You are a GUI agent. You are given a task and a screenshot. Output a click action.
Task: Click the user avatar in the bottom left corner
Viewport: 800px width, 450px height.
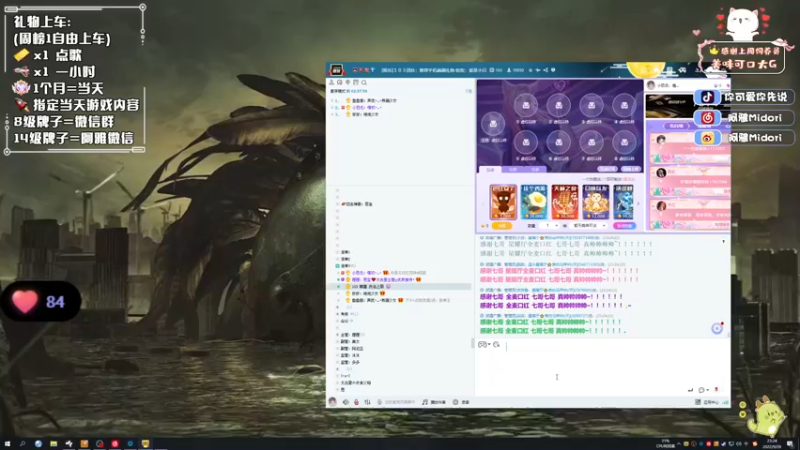coord(333,402)
